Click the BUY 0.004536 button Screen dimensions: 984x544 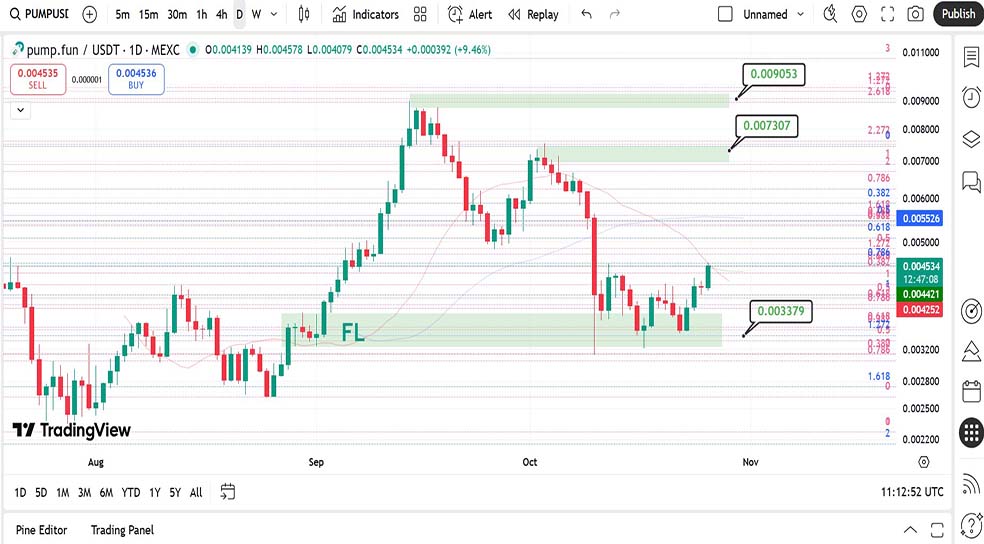click(x=136, y=78)
